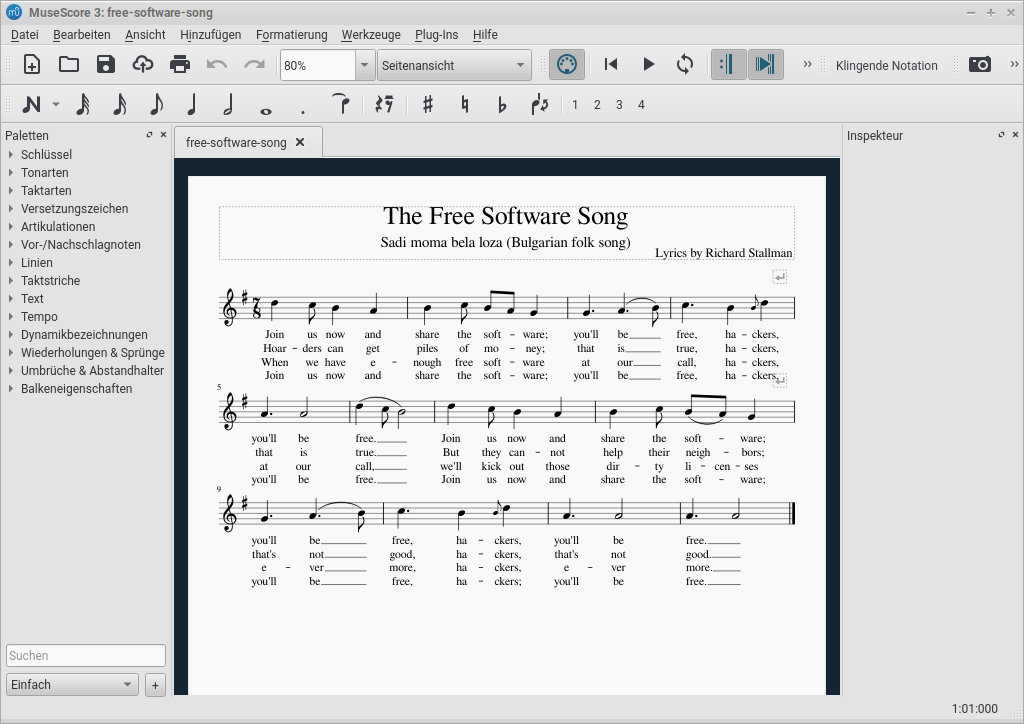
Task: Add a tie to the note
Action: tap(341, 104)
